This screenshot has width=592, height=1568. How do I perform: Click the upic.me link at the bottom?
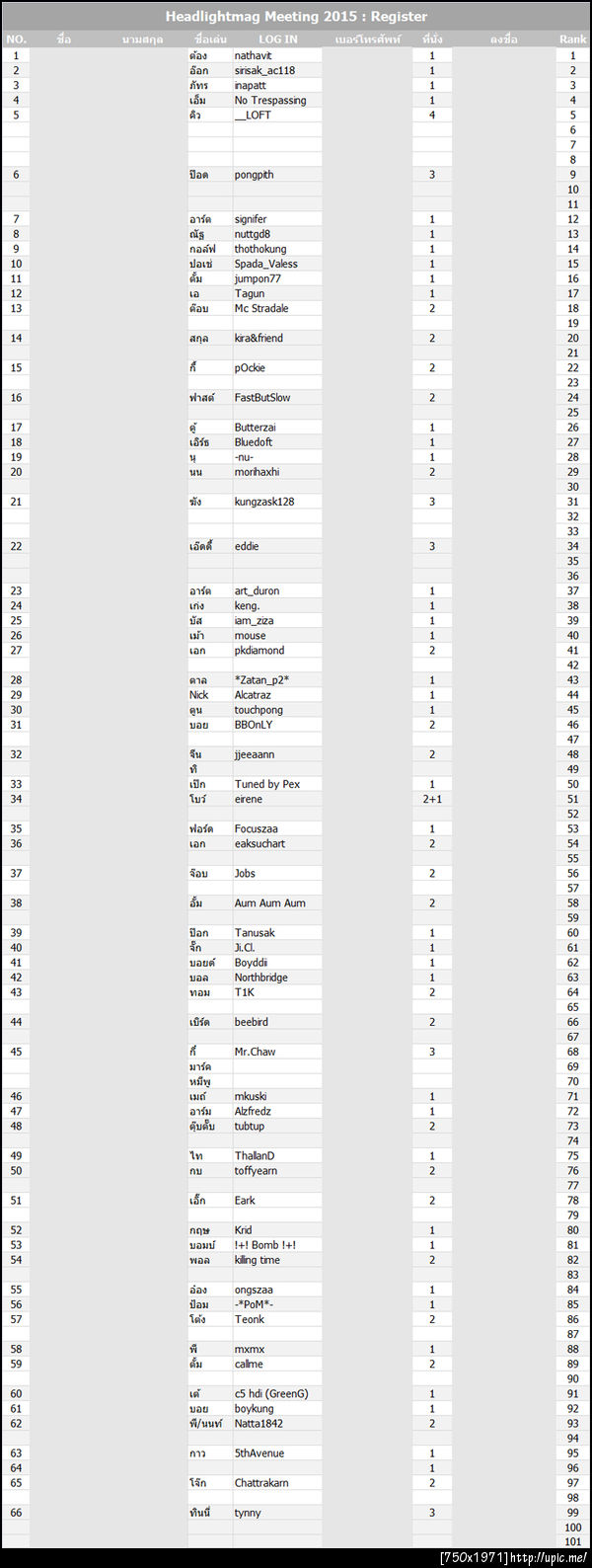coord(548,1558)
